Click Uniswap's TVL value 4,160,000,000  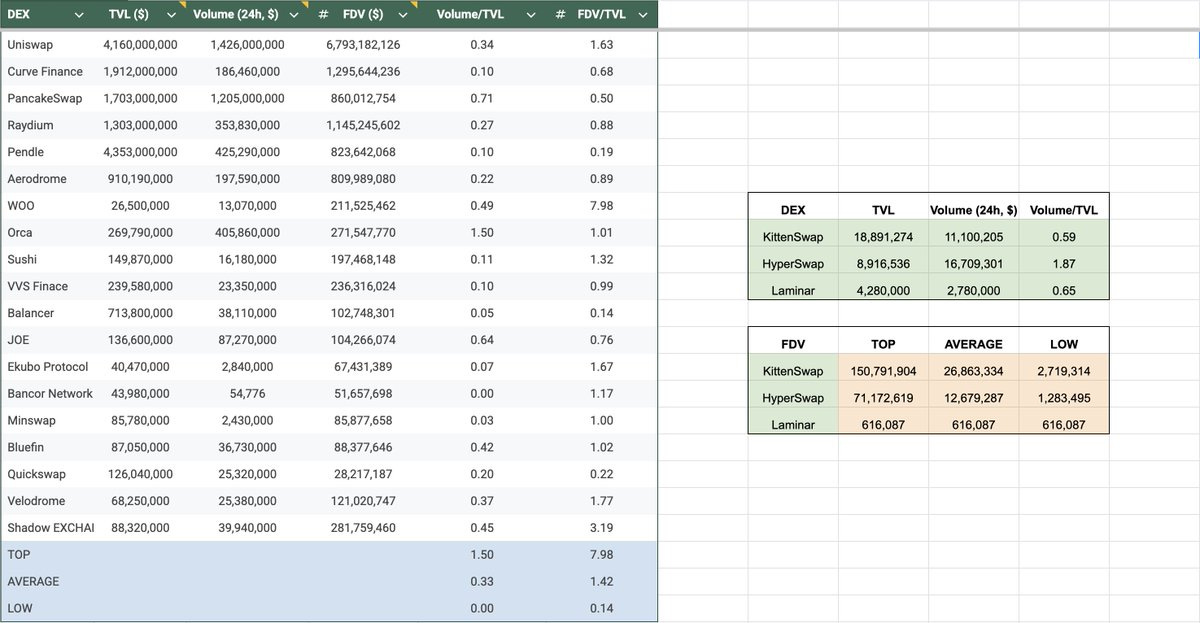[140, 45]
